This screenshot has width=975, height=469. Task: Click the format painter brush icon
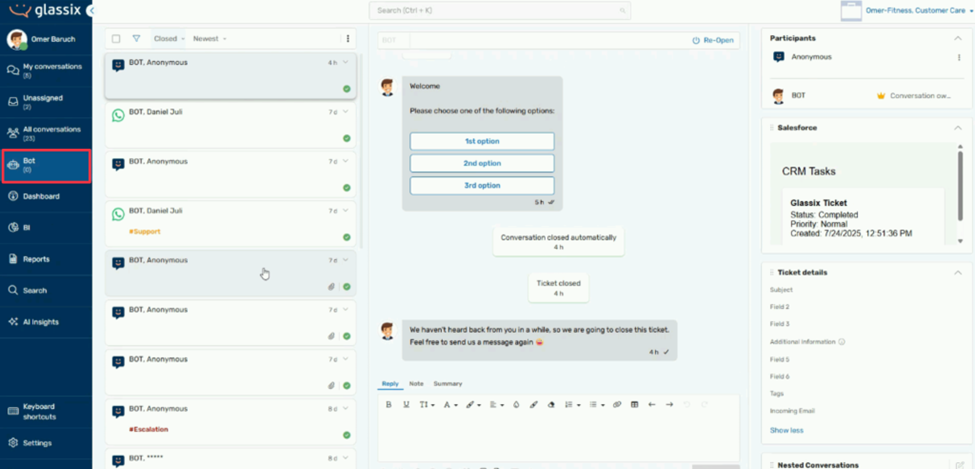533,404
